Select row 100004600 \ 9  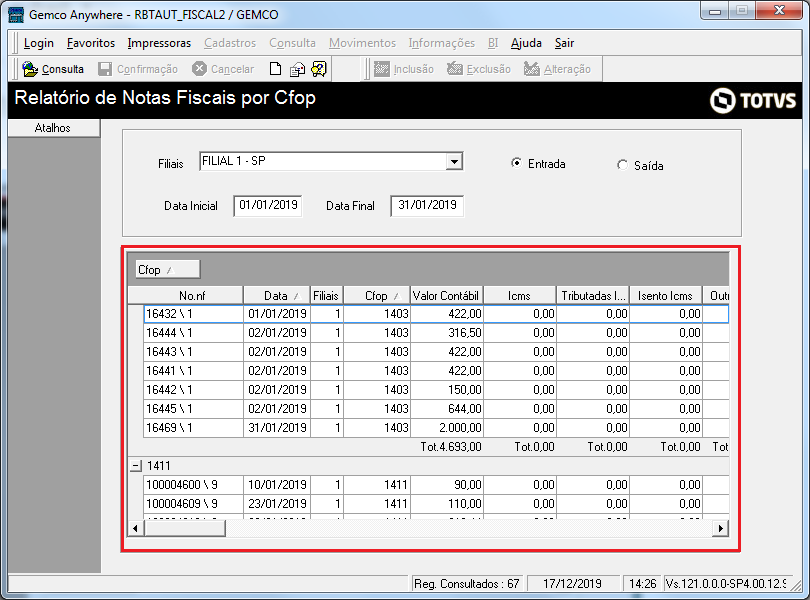click(436, 485)
